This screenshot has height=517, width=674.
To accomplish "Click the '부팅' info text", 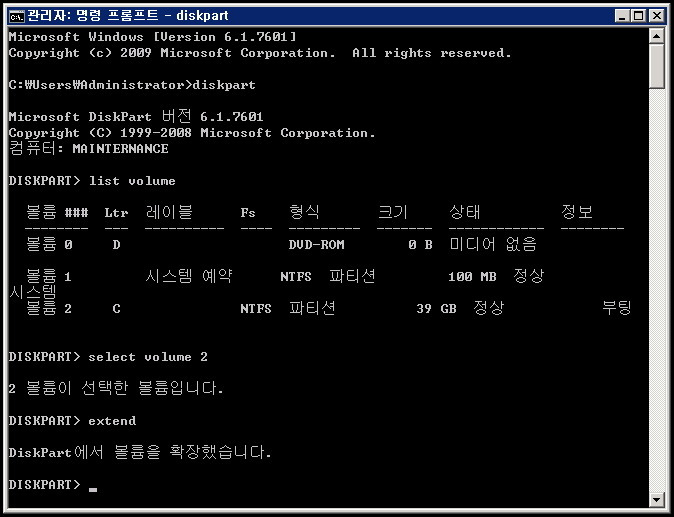I will [x=616, y=308].
